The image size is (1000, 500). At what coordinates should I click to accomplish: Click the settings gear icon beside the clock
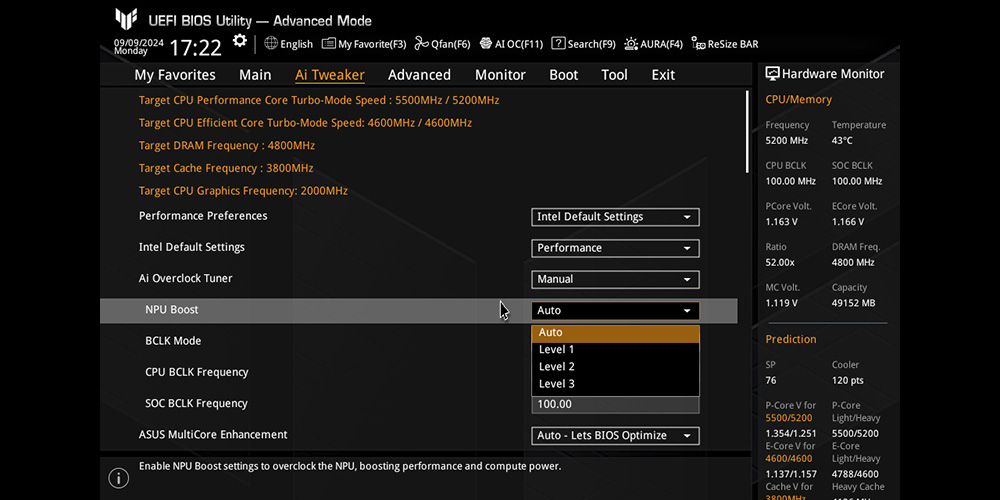[239, 41]
